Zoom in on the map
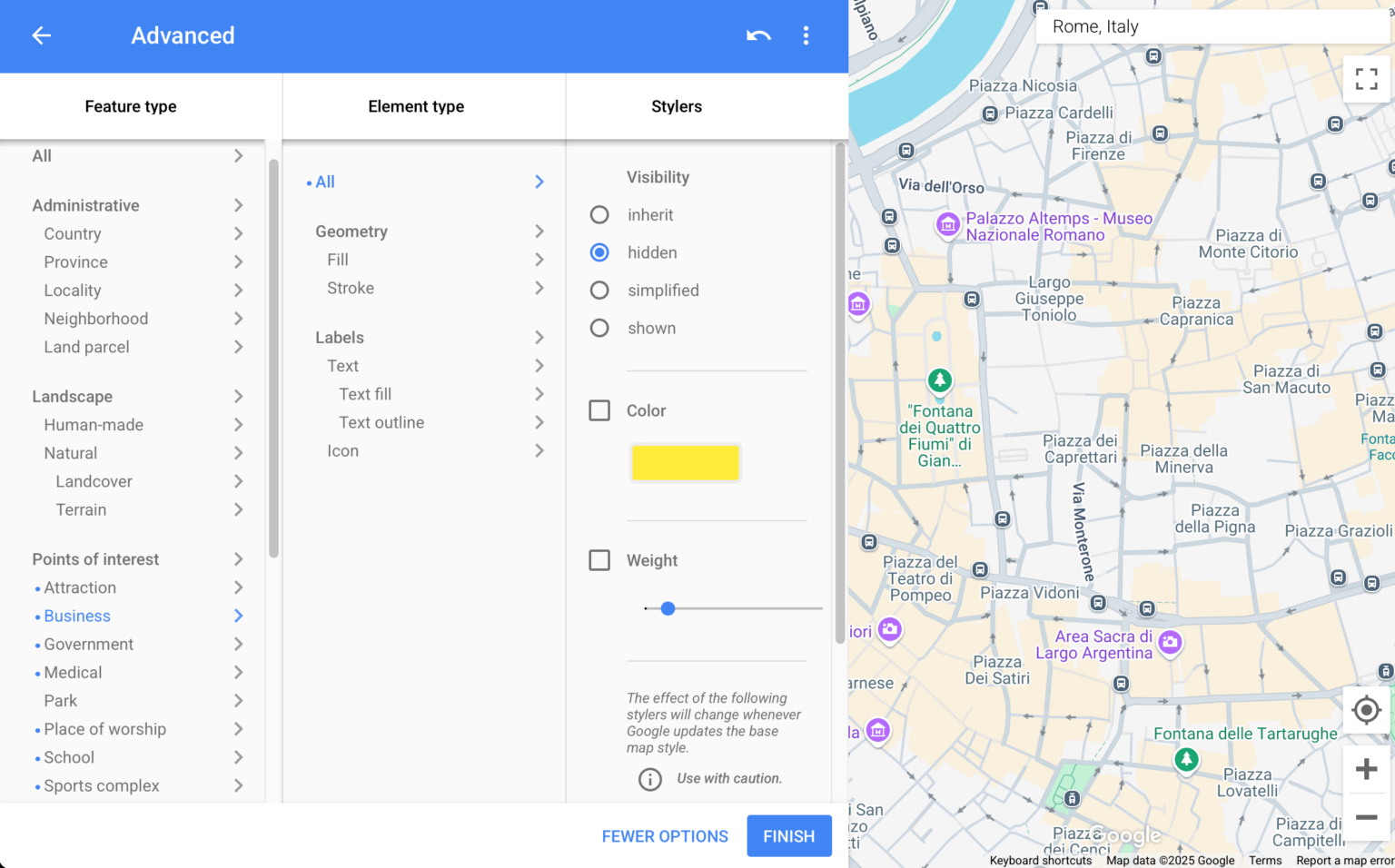 coord(1366,769)
